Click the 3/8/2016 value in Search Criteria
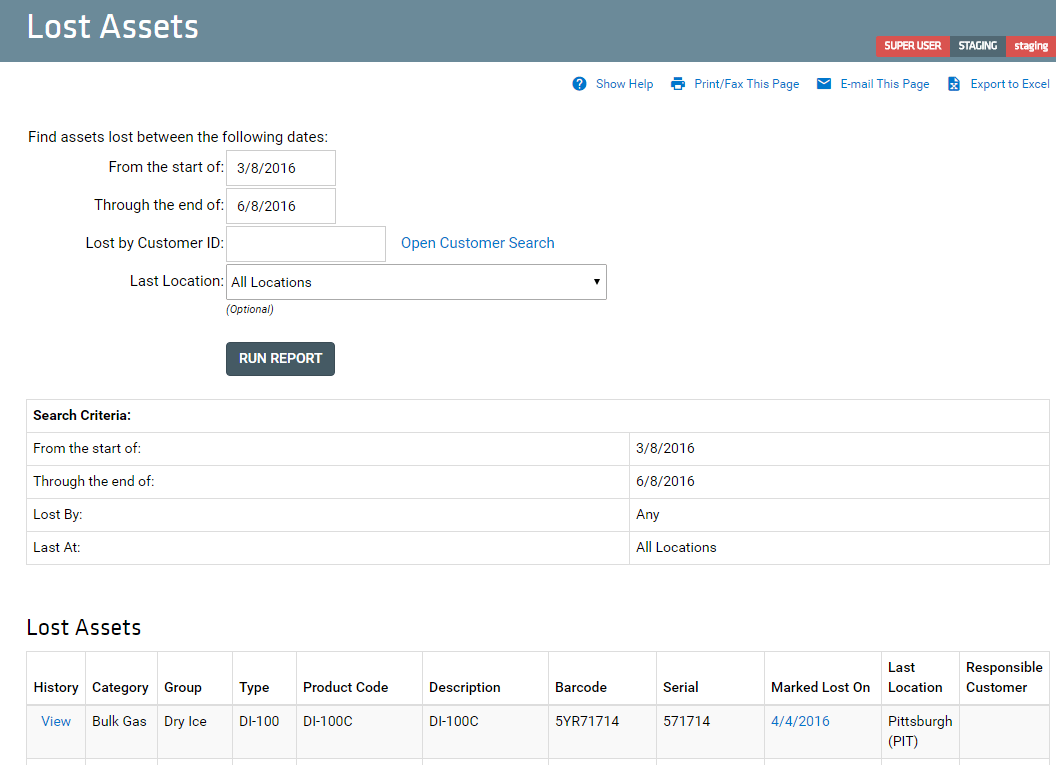The height and width of the screenshot is (765, 1056). pos(665,448)
